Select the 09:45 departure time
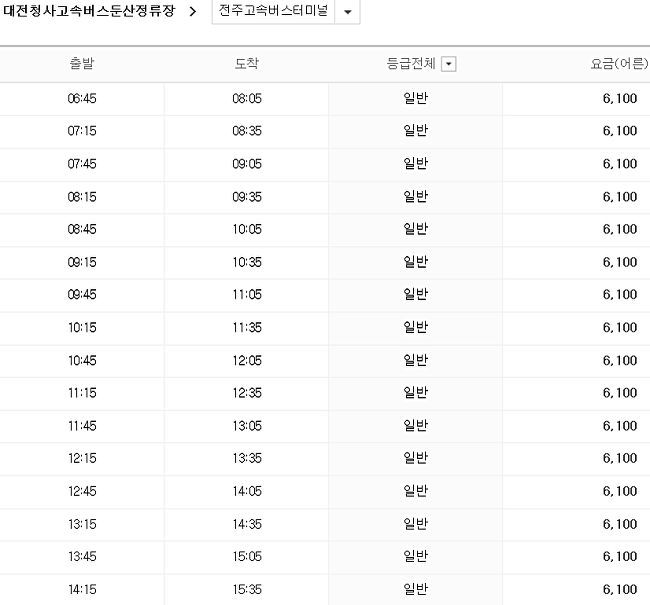 [82, 295]
